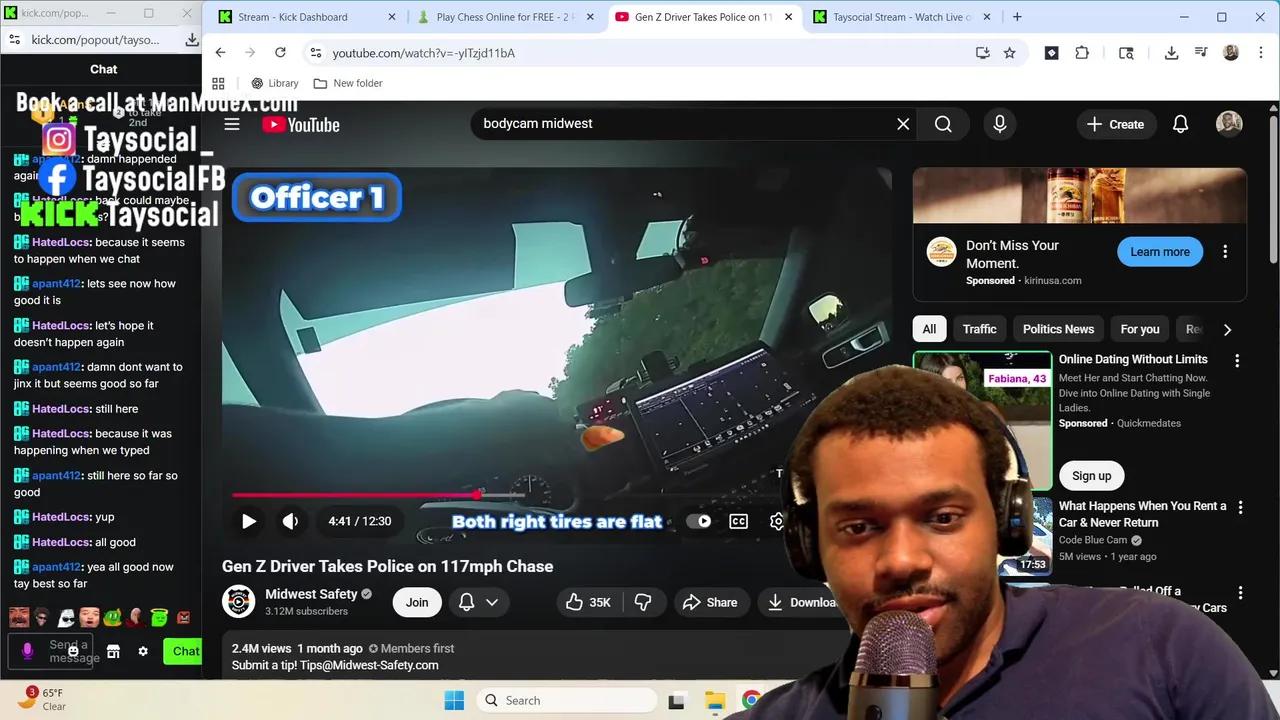Download the video

(802, 602)
